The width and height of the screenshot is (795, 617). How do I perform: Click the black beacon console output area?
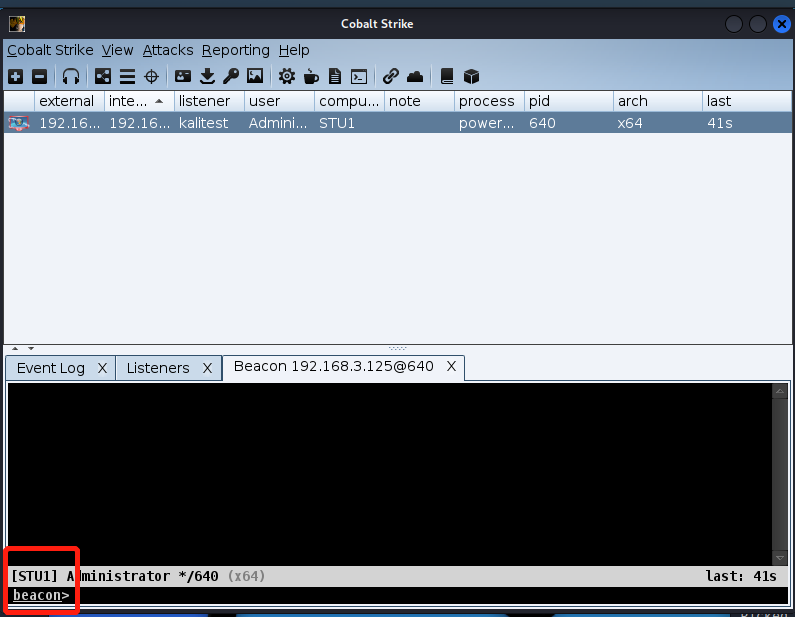coord(389,474)
